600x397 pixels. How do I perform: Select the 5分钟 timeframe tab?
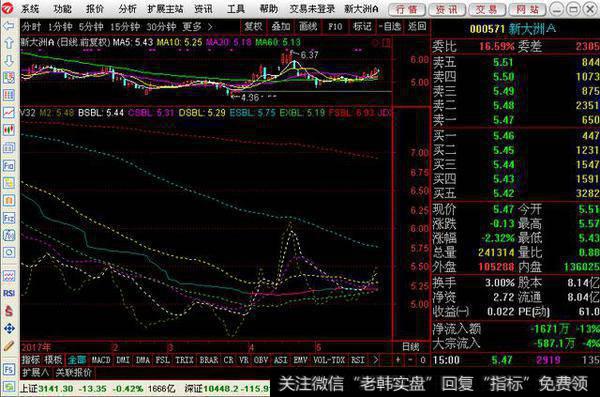click(91, 26)
